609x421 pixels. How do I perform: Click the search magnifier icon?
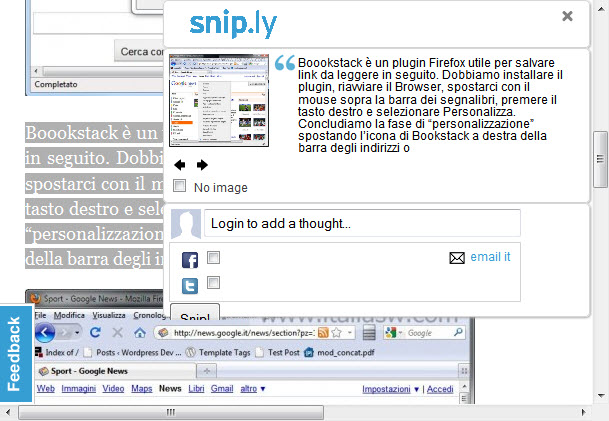[458, 332]
